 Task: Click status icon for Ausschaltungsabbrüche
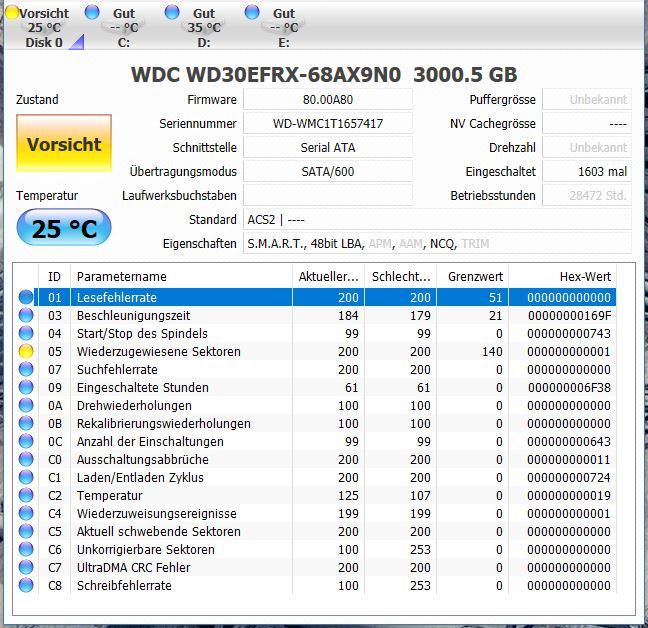pos(26,459)
